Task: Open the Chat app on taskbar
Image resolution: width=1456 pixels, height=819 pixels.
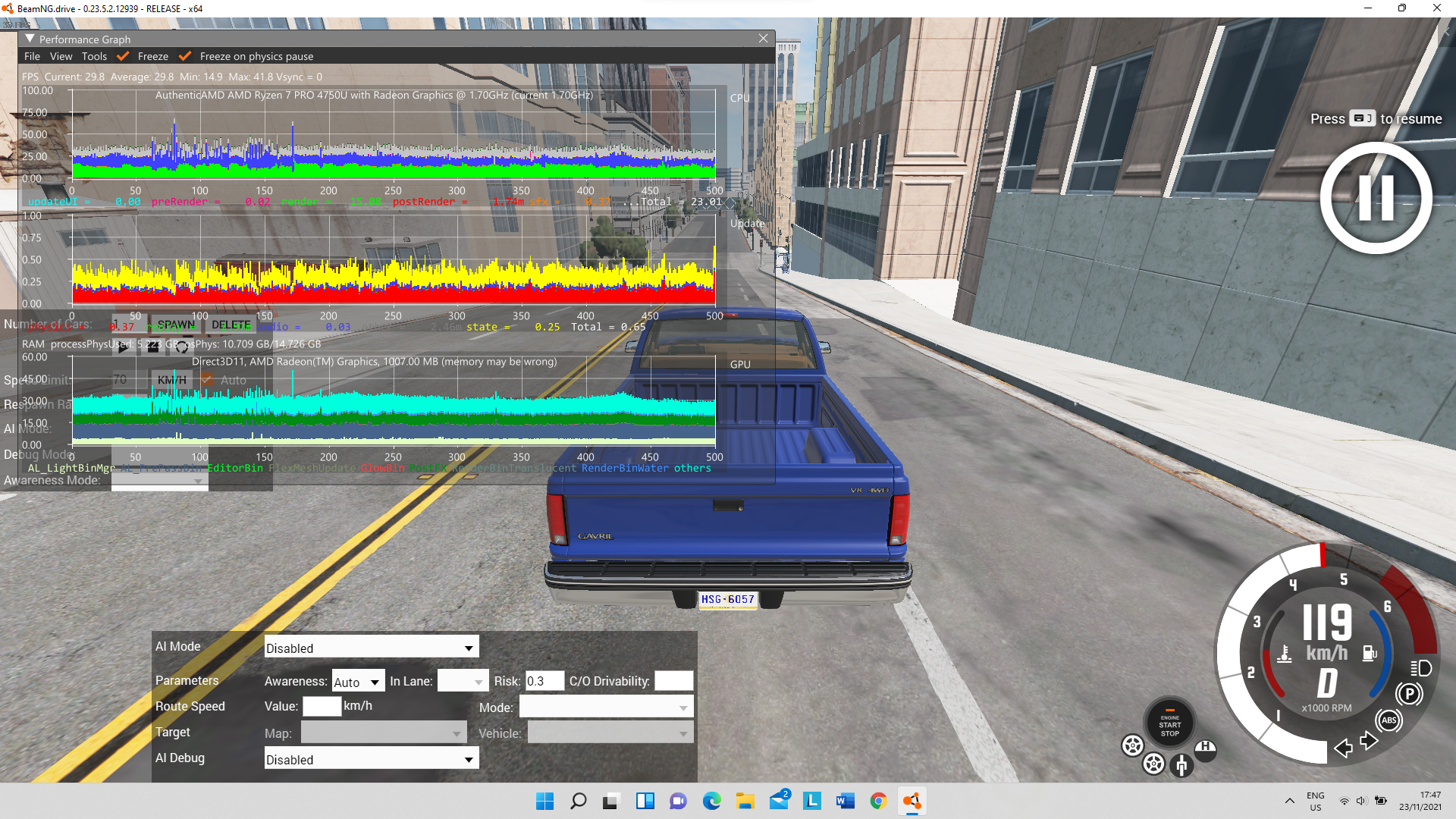Action: pyautogui.click(x=678, y=801)
